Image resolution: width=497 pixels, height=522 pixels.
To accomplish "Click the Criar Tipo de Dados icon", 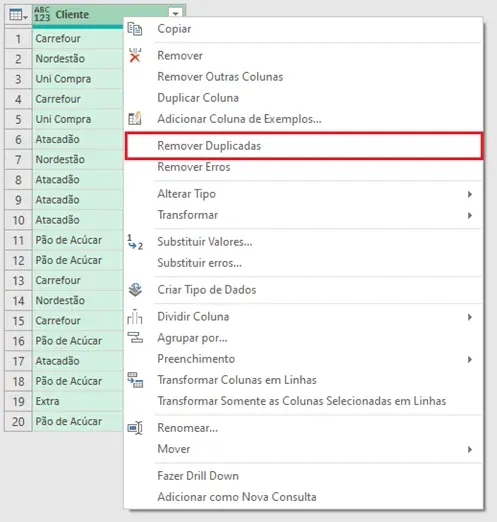I will (135, 290).
